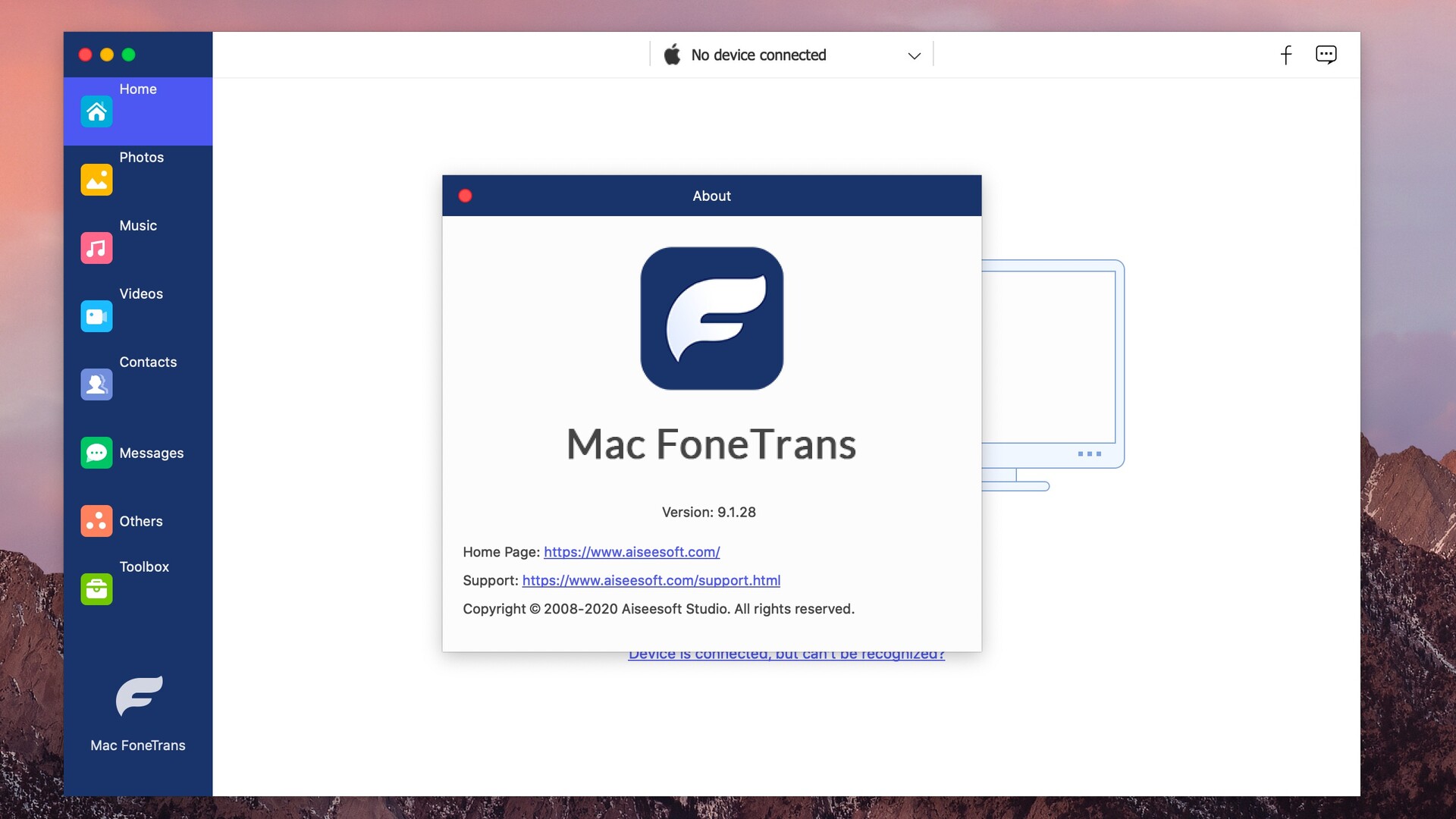1456x819 pixels.
Task: Click the computer monitor illustration behind dialog
Action: click(x=1053, y=375)
